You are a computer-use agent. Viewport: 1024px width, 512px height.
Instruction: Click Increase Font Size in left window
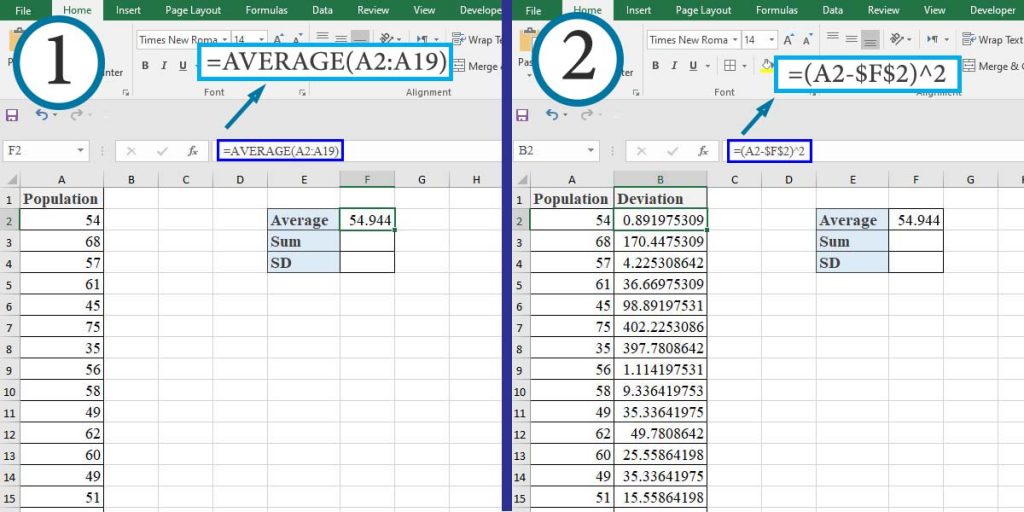tap(278, 40)
